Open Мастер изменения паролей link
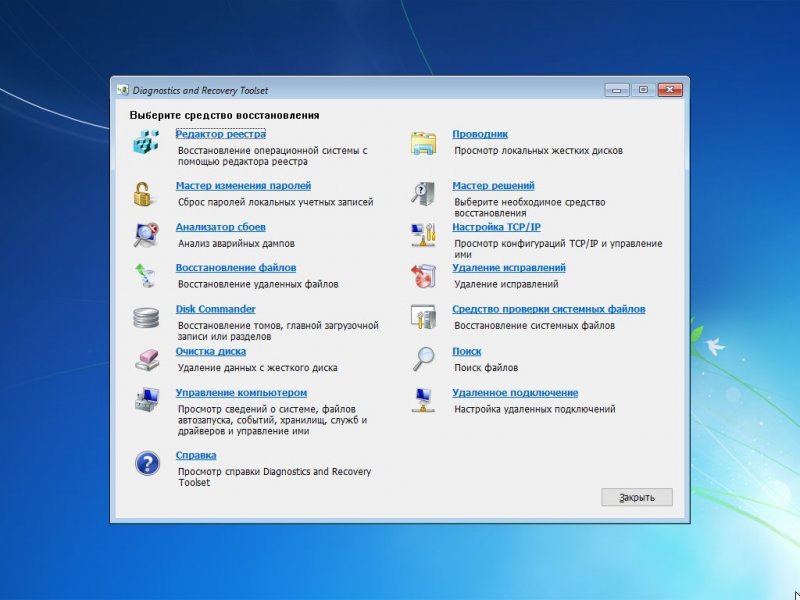The image size is (800, 600). coord(243,186)
